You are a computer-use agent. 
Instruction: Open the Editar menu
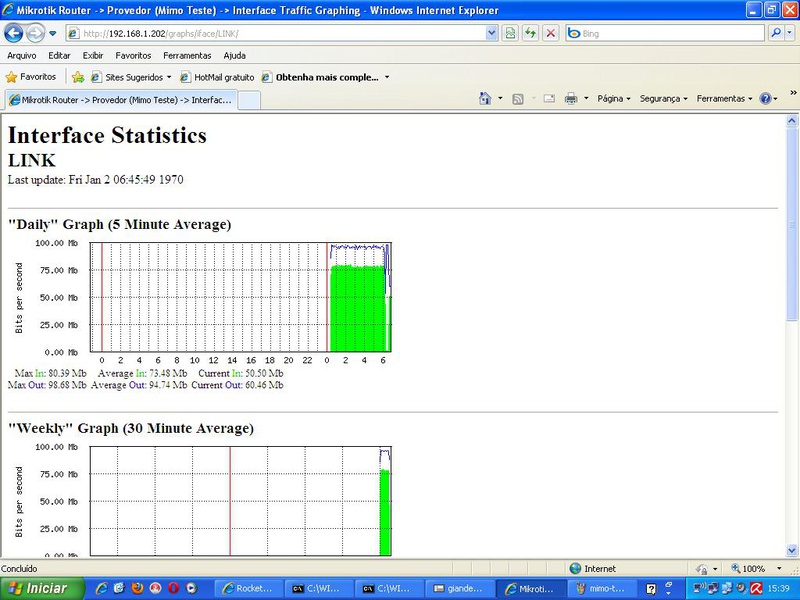(59, 56)
